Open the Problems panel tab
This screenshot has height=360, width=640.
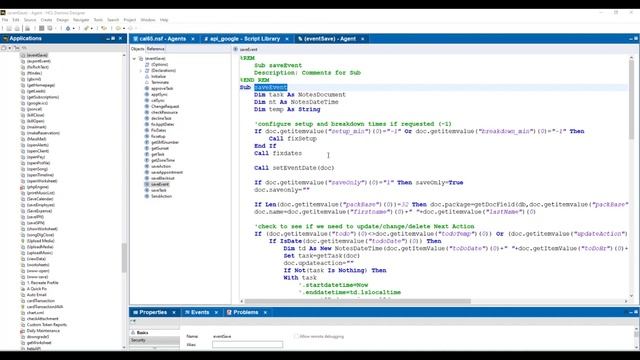(246, 312)
